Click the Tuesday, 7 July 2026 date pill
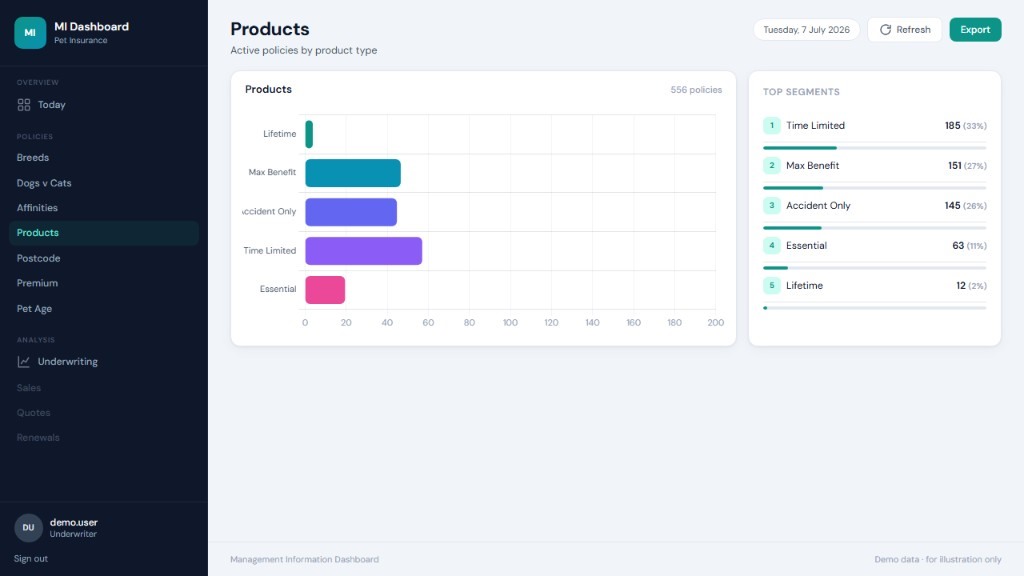Image resolution: width=1024 pixels, height=576 pixels. 807,29
